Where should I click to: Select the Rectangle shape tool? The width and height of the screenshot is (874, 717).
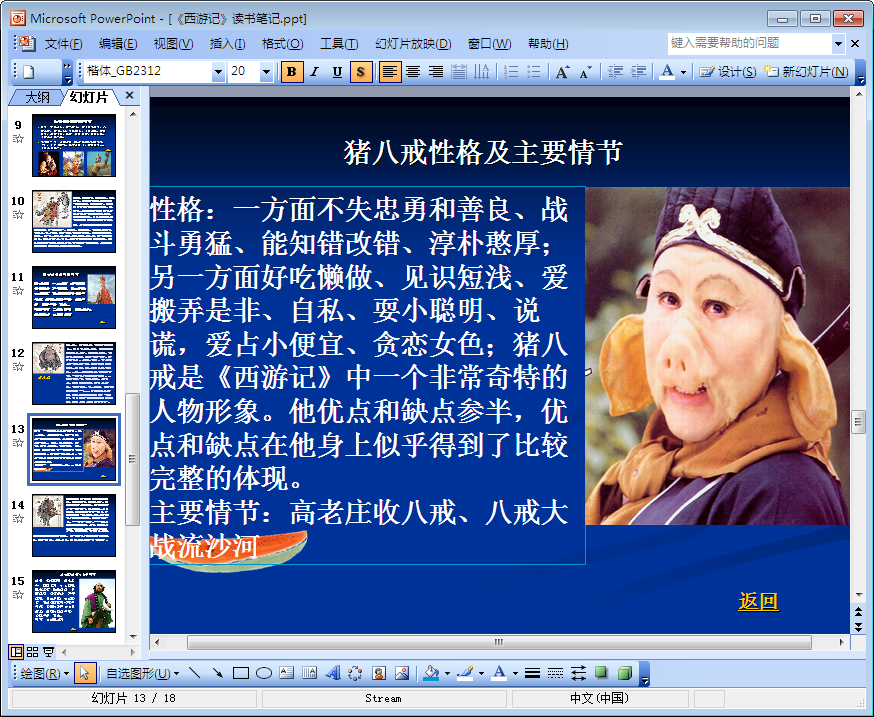(241, 673)
